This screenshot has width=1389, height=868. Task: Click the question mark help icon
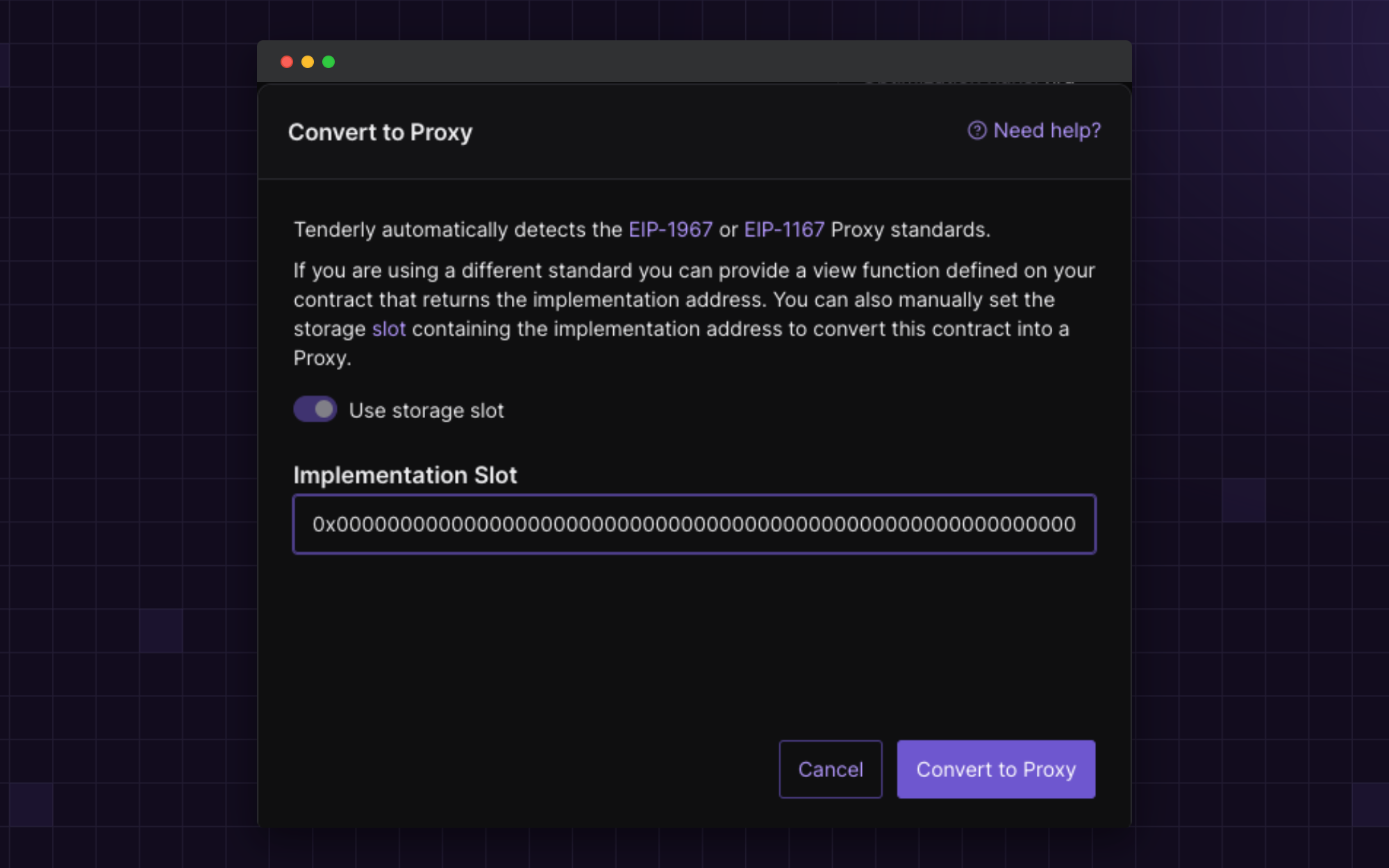(976, 131)
